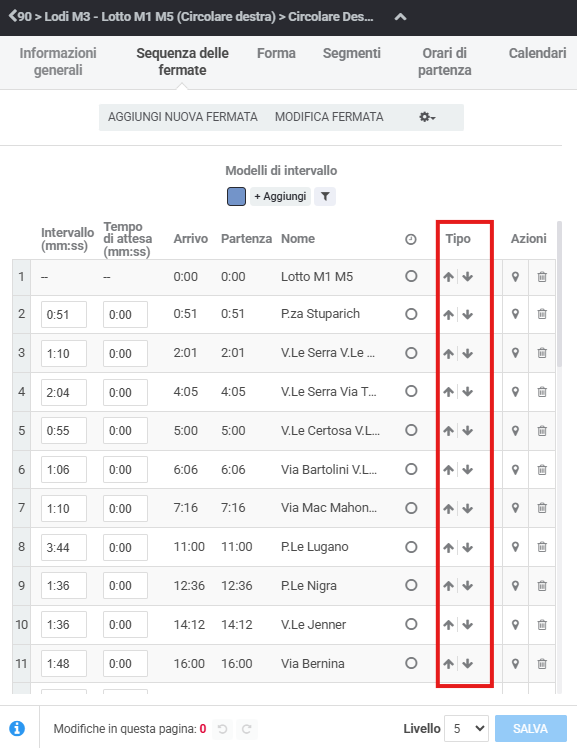Switch to the Orari di partenza tab
Screen dimensions: 577x748
click(x=444, y=62)
